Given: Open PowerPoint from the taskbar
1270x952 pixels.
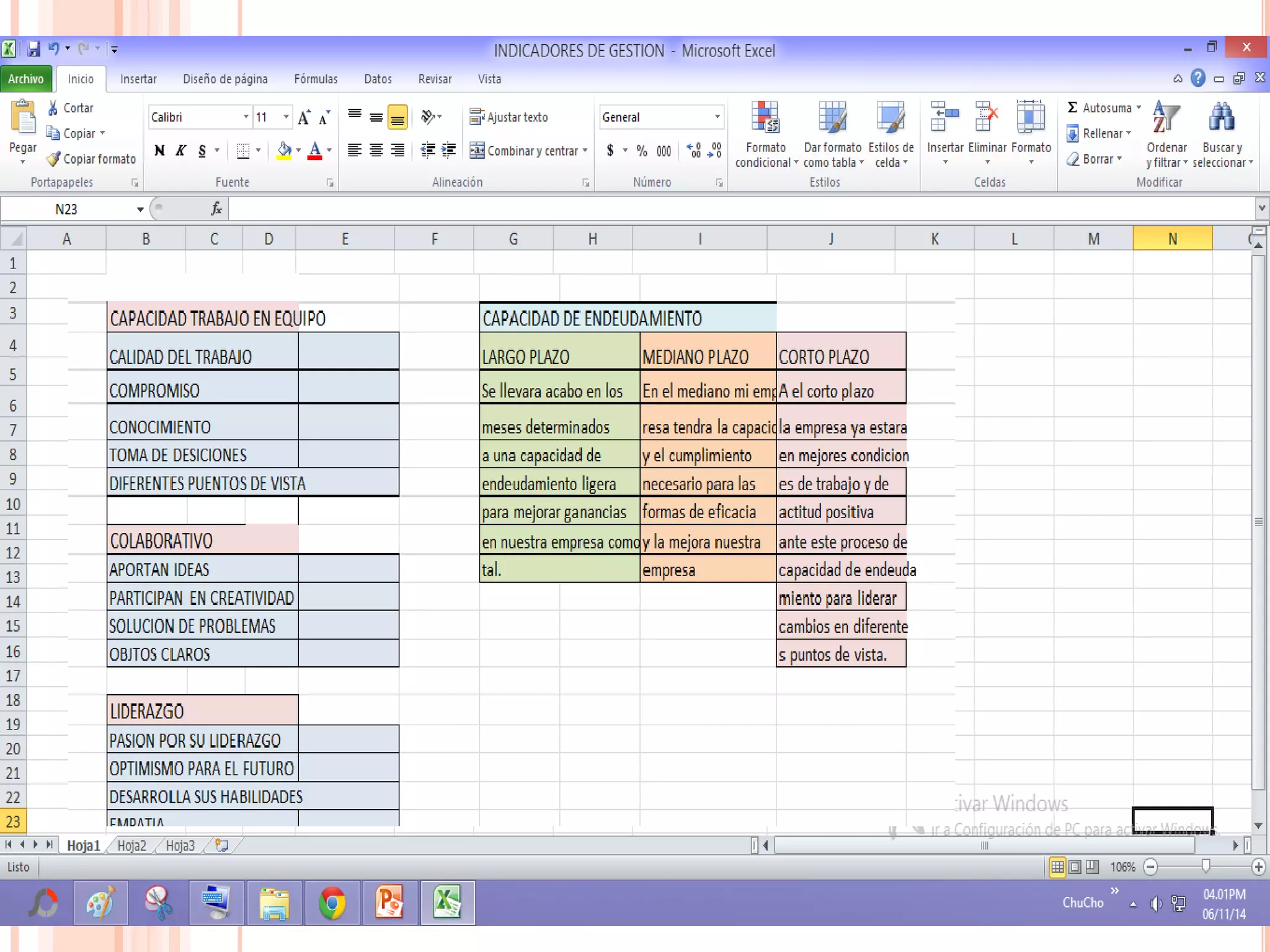Looking at the screenshot, I should (x=389, y=903).
